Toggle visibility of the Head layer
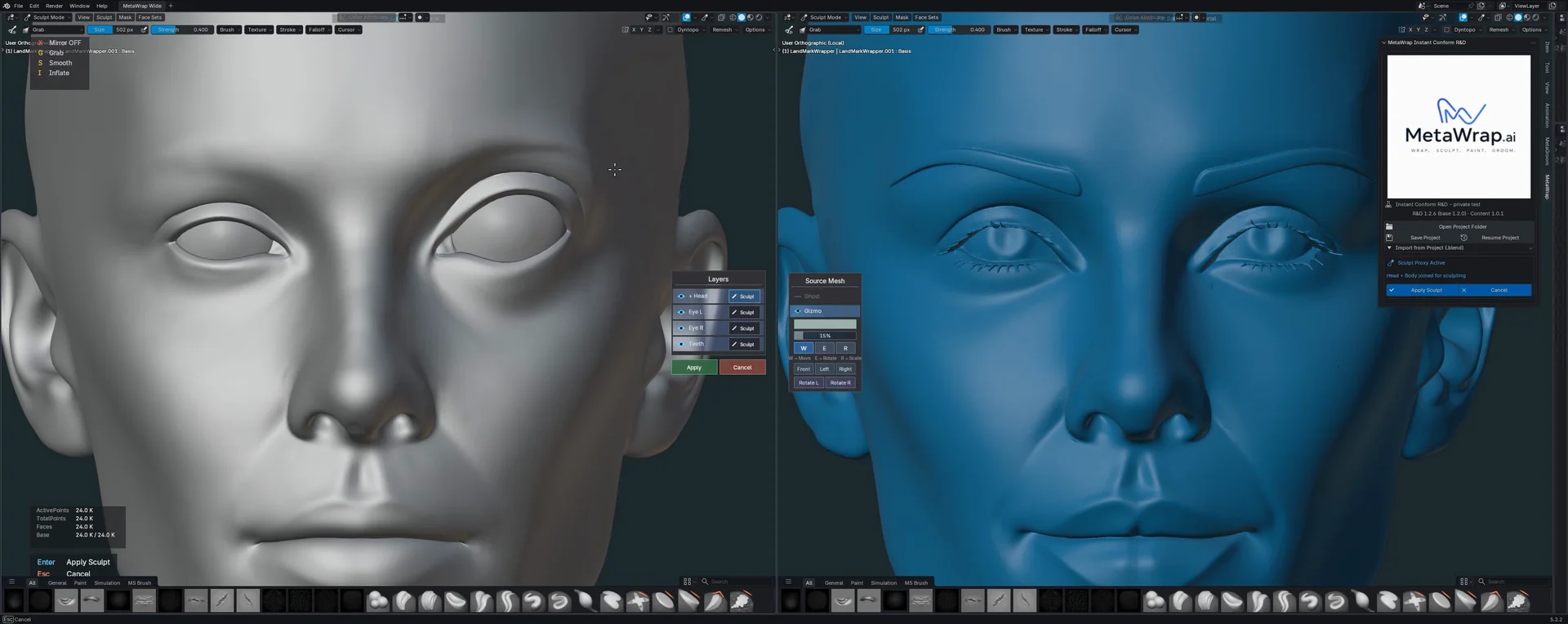The width and height of the screenshot is (1568, 624). tap(681, 296)
